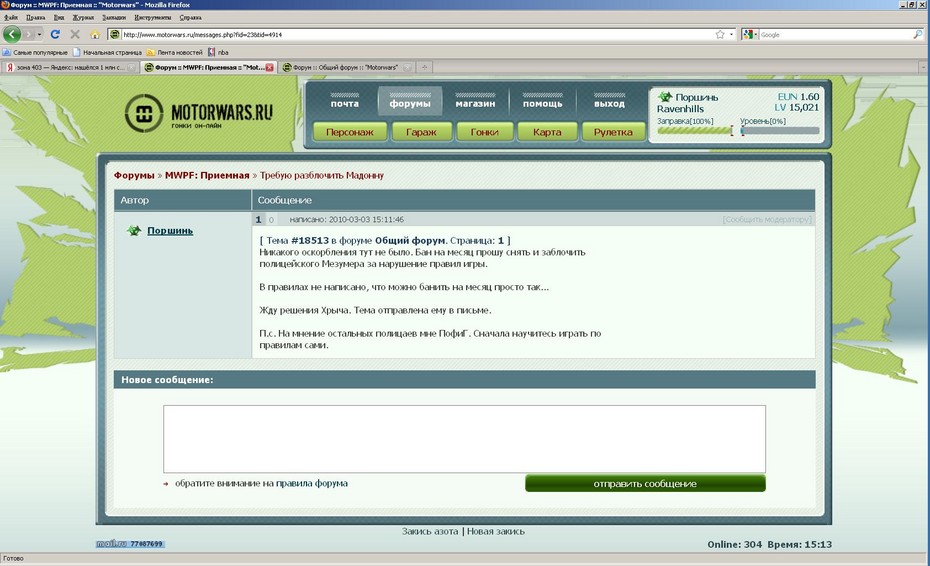
Task: Open the Правка menu
Action: pos(36,17)
